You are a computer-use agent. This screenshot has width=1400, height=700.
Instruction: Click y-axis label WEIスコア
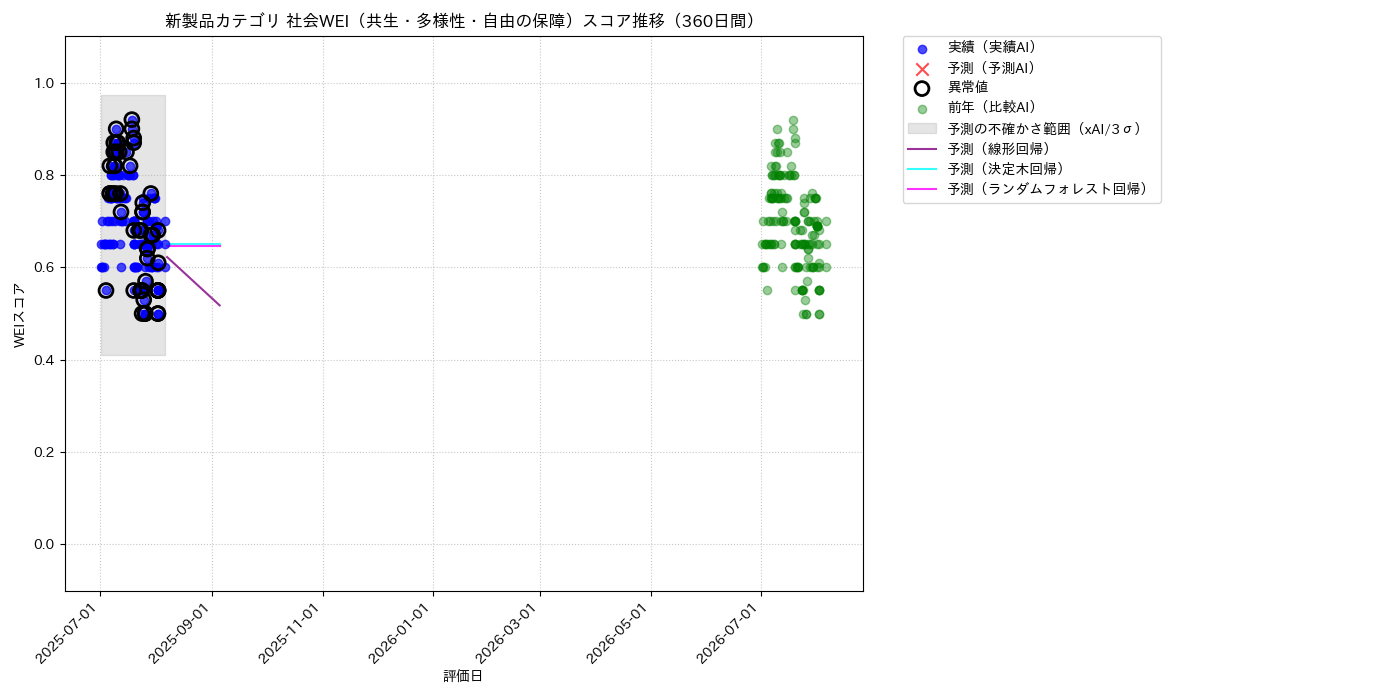click(x=20, y=315)
